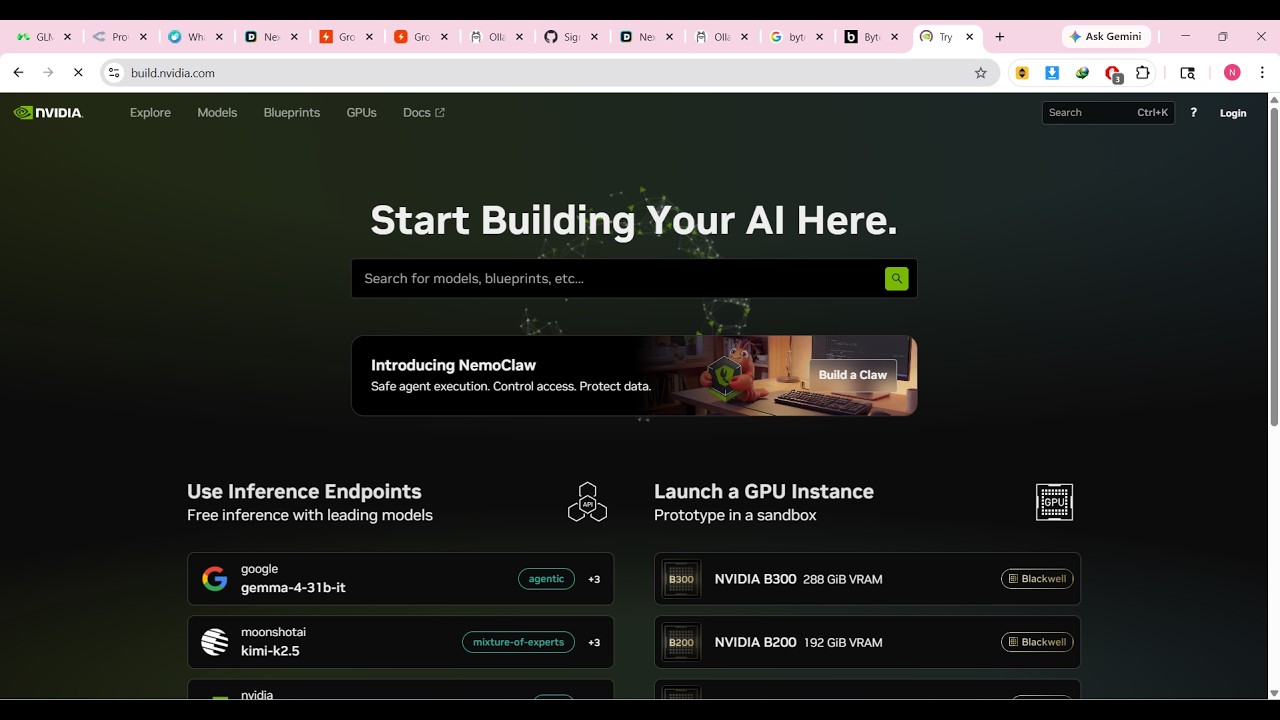The width and height of the screenshot is (1280, 720).
Task: Switch to the Pro browser tab
Action: click(120, 37)
